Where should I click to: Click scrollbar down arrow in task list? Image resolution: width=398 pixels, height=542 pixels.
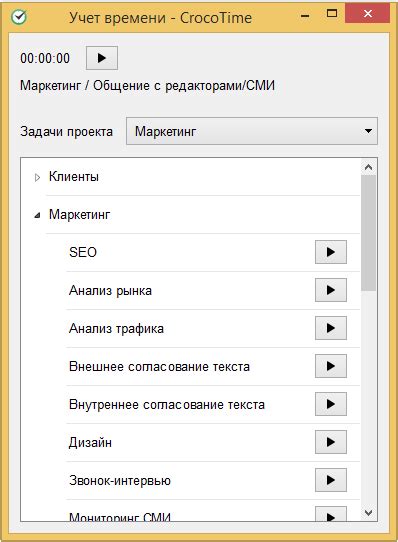point(368,513)
